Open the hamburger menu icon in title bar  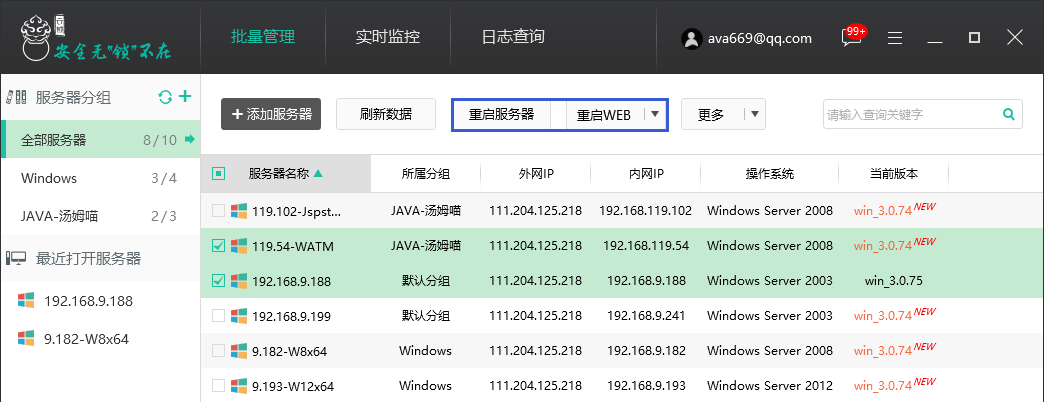point(895,38)
